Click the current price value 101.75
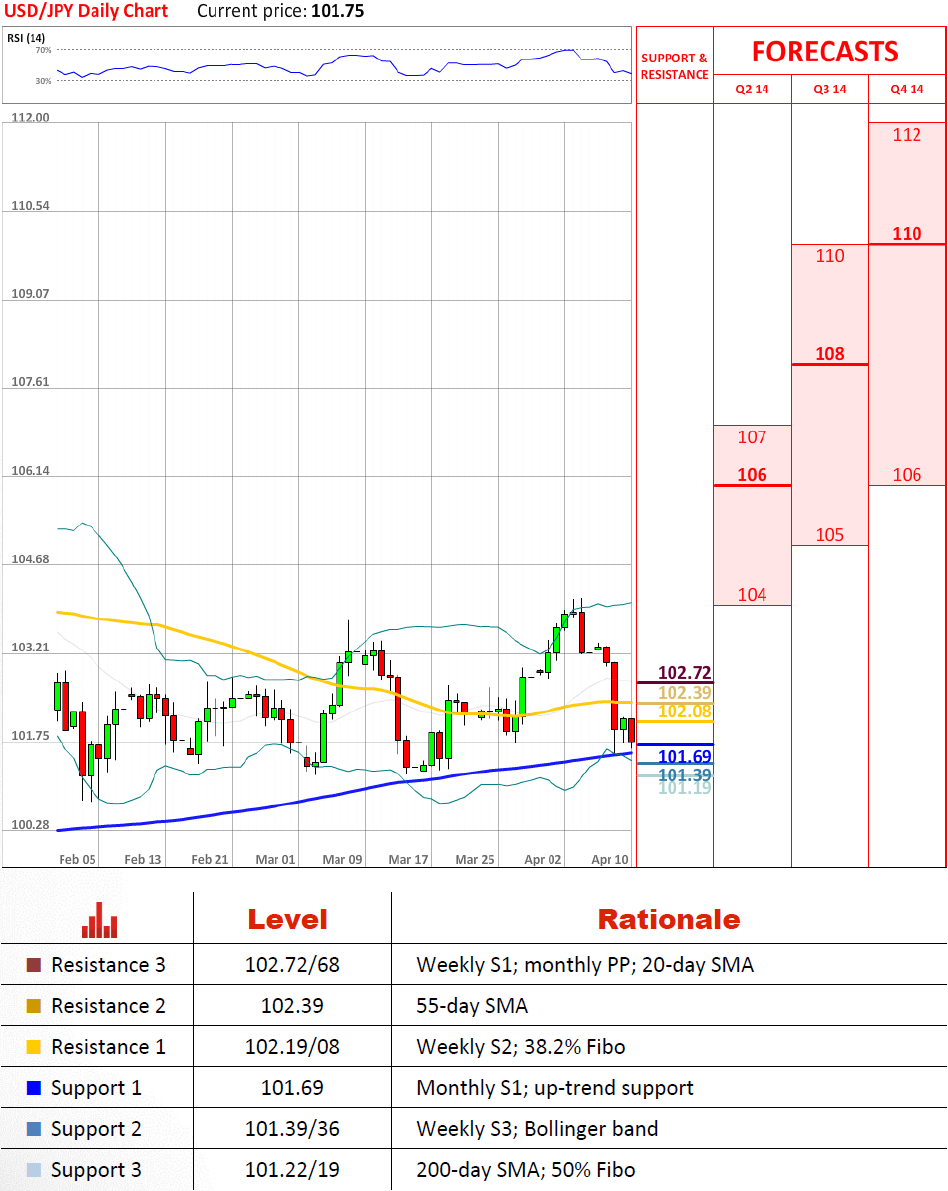Viewport: 948px width, 1191px height. click(337, 11)
